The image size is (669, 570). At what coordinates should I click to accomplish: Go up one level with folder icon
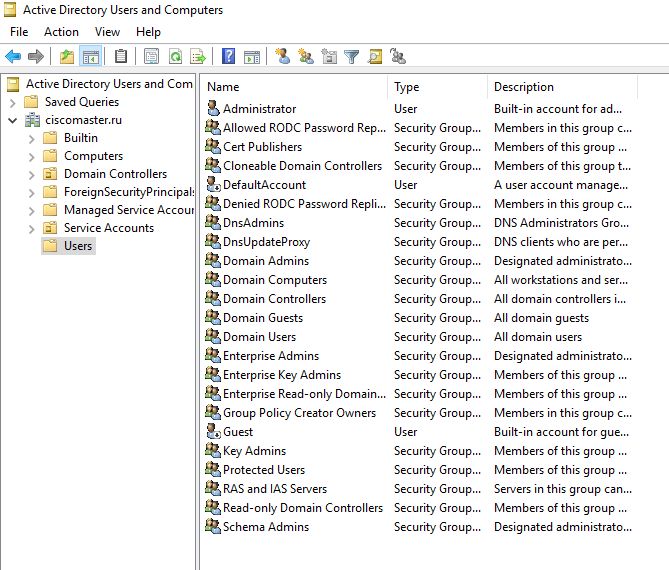67,56
